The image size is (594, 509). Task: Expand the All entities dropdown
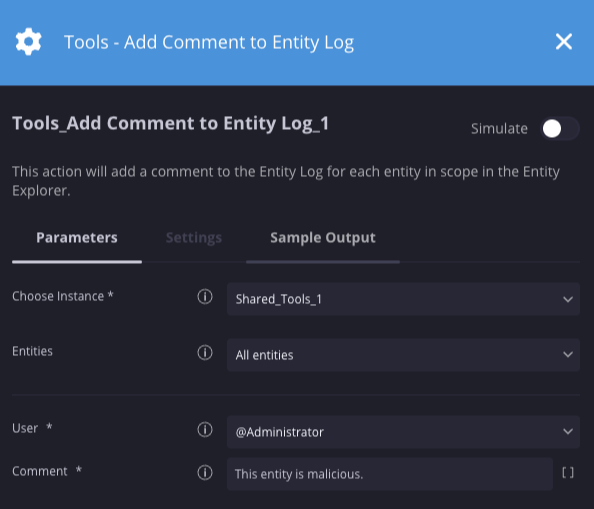403,355
